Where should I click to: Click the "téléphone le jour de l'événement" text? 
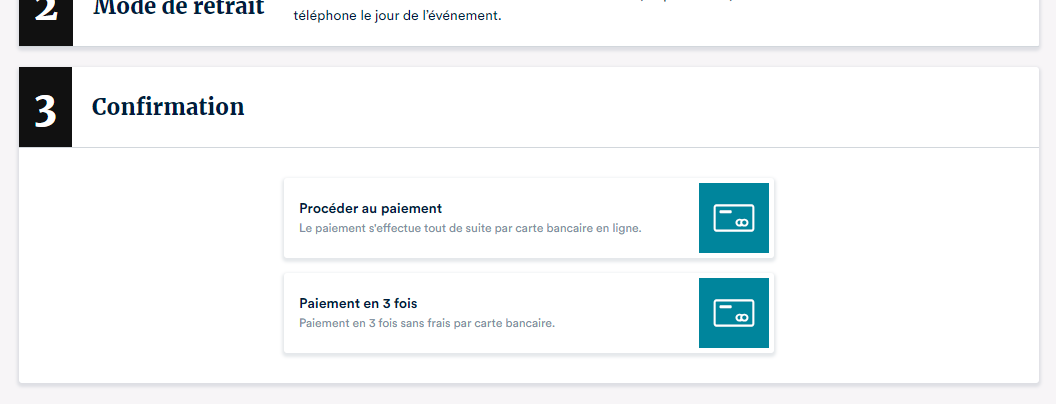tap(396, 16)
